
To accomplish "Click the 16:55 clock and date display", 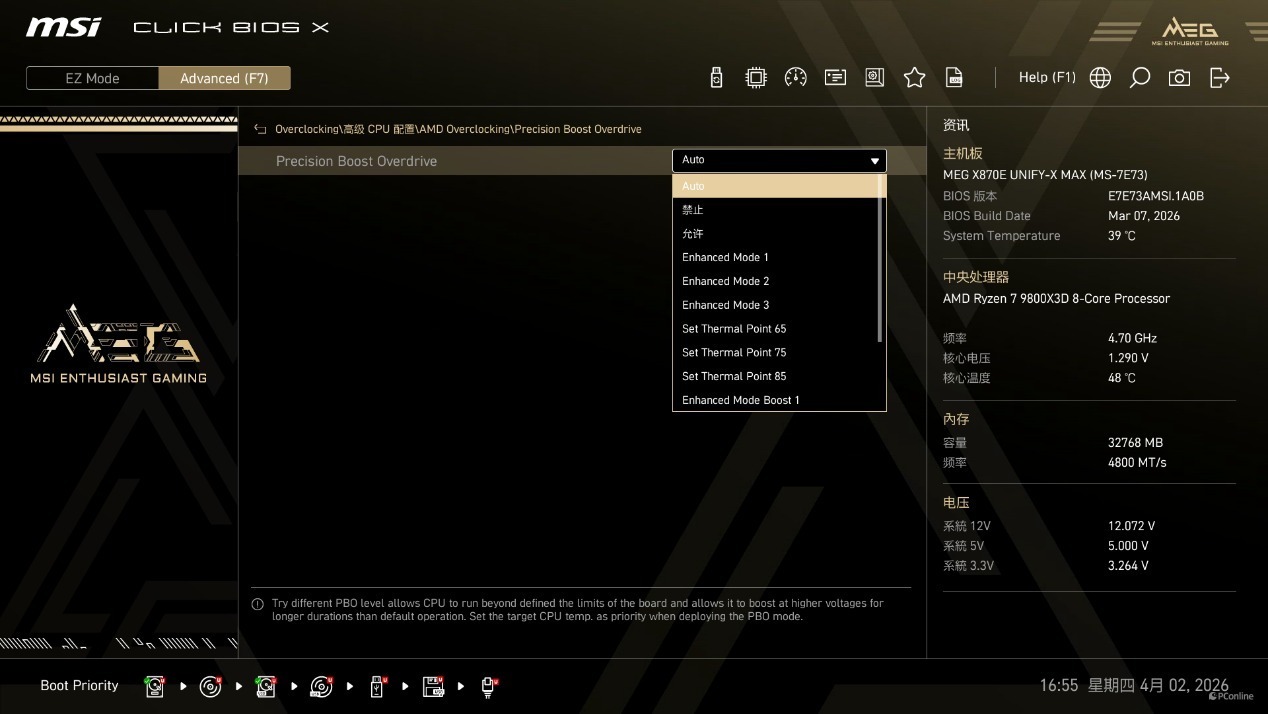I will pyautogui.click(x=1134, y=686).
